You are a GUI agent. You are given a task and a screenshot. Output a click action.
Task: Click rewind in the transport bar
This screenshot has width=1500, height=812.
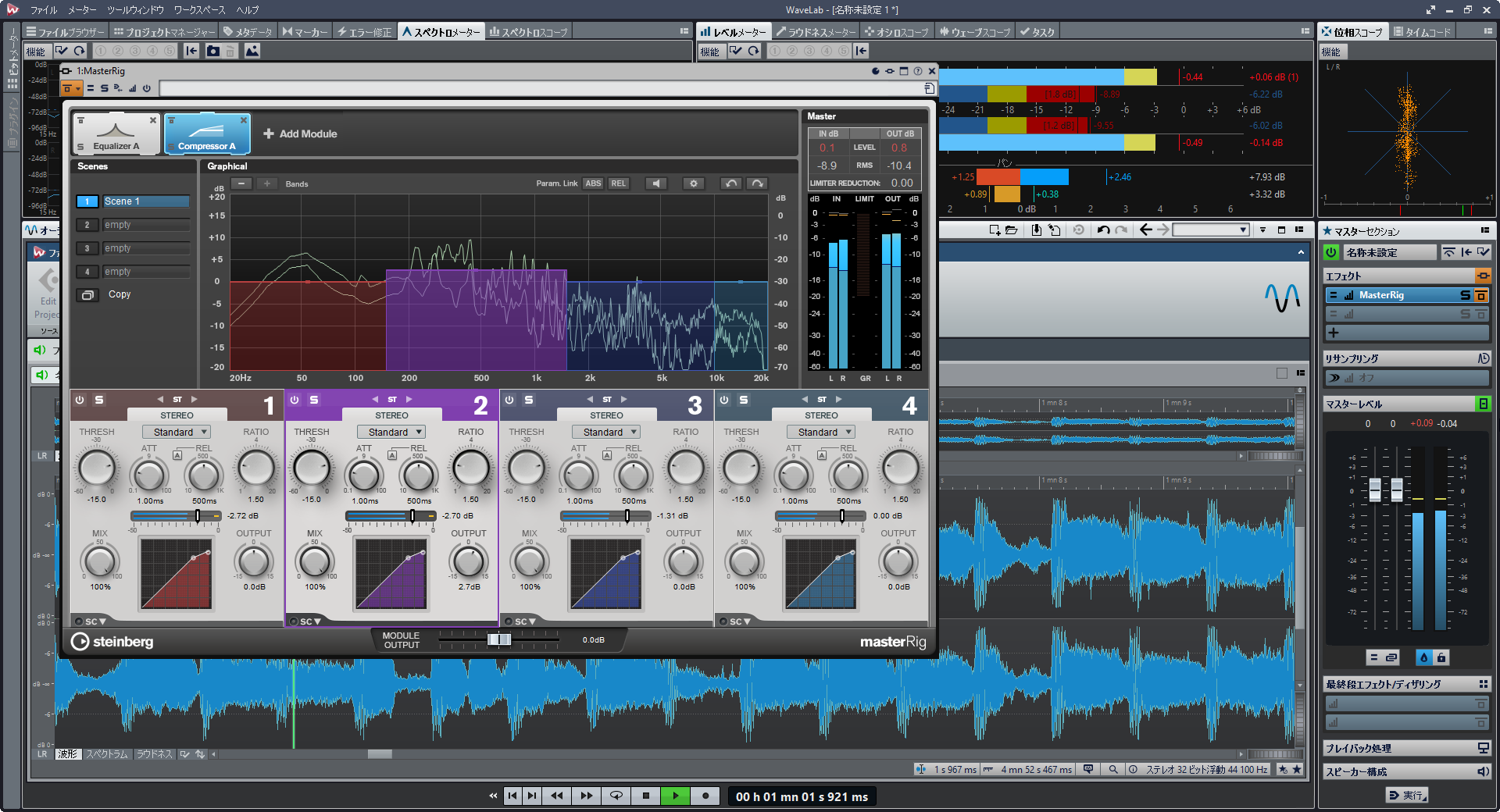tap(556, 796)
